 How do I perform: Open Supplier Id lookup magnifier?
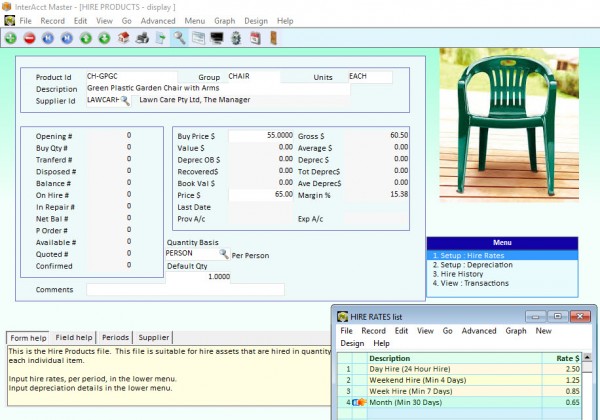(125, 101)
